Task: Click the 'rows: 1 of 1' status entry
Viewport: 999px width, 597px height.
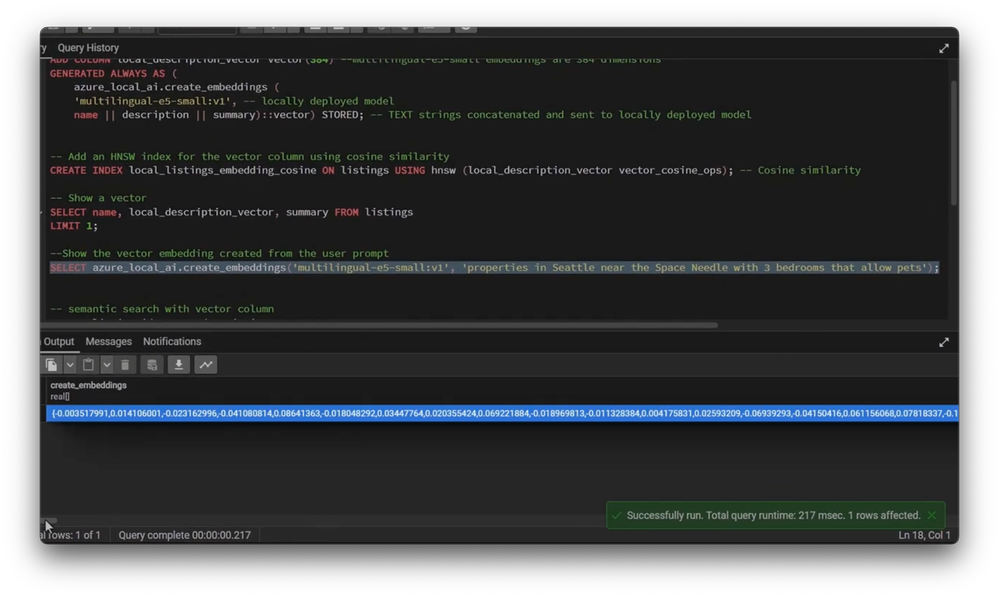Action: click(71, 535)
